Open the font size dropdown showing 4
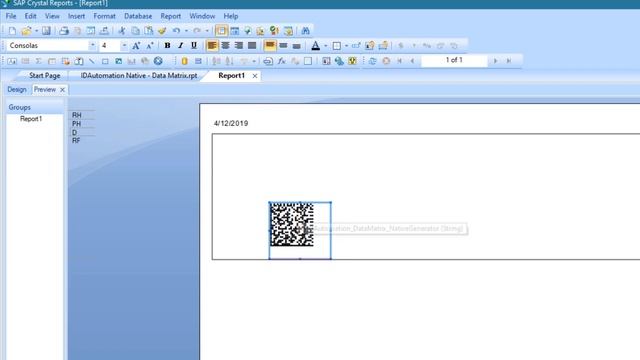The width and height of the screenshot is (640, 360). click(x=124, y=45)
